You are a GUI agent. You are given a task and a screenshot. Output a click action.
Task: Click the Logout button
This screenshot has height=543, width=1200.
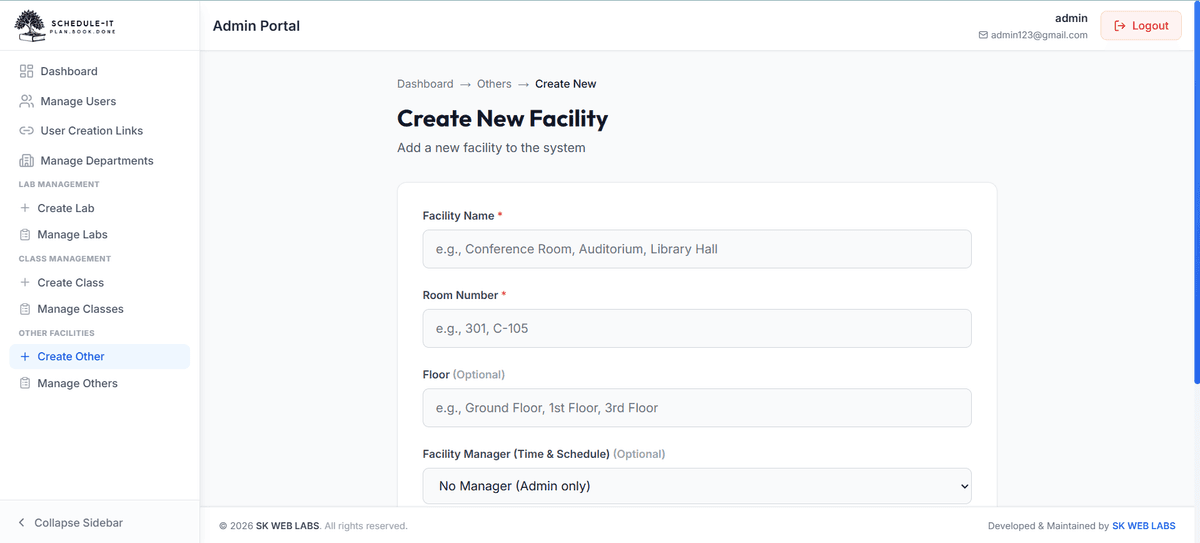tap(1140, 26)
